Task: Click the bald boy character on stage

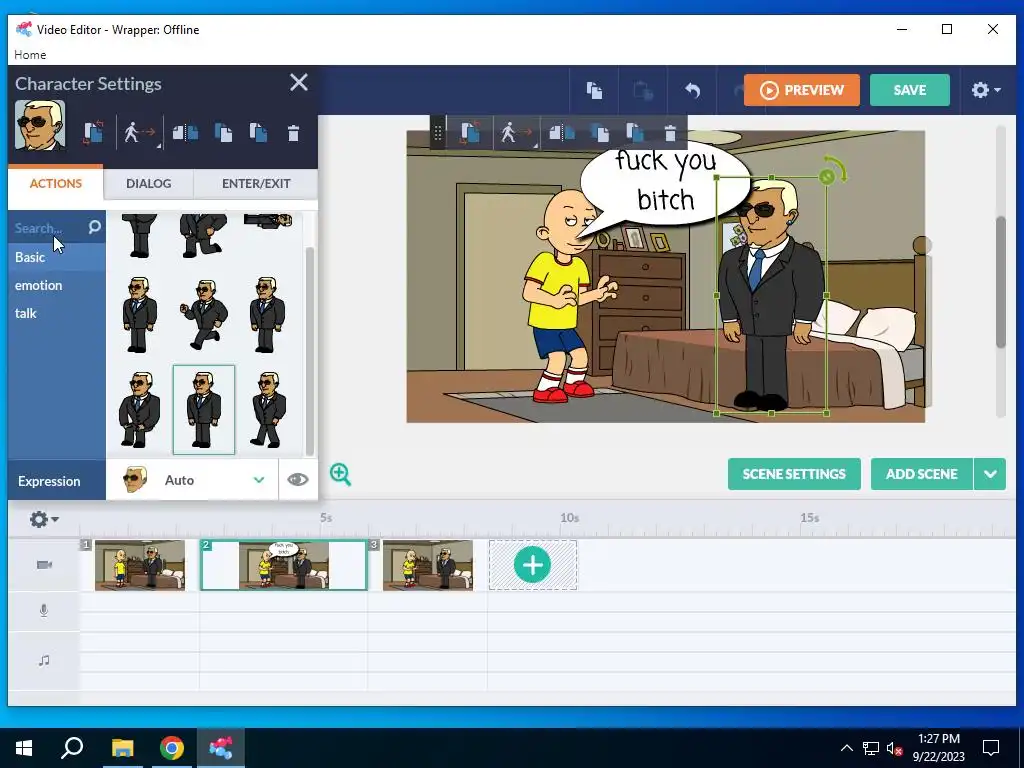Action: tap(566, 295)
